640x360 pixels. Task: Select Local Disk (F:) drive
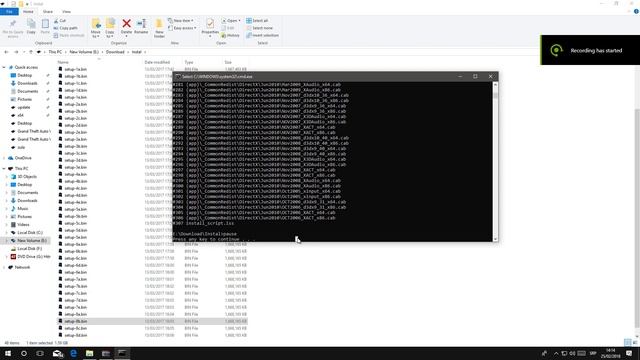click(29, 249)
